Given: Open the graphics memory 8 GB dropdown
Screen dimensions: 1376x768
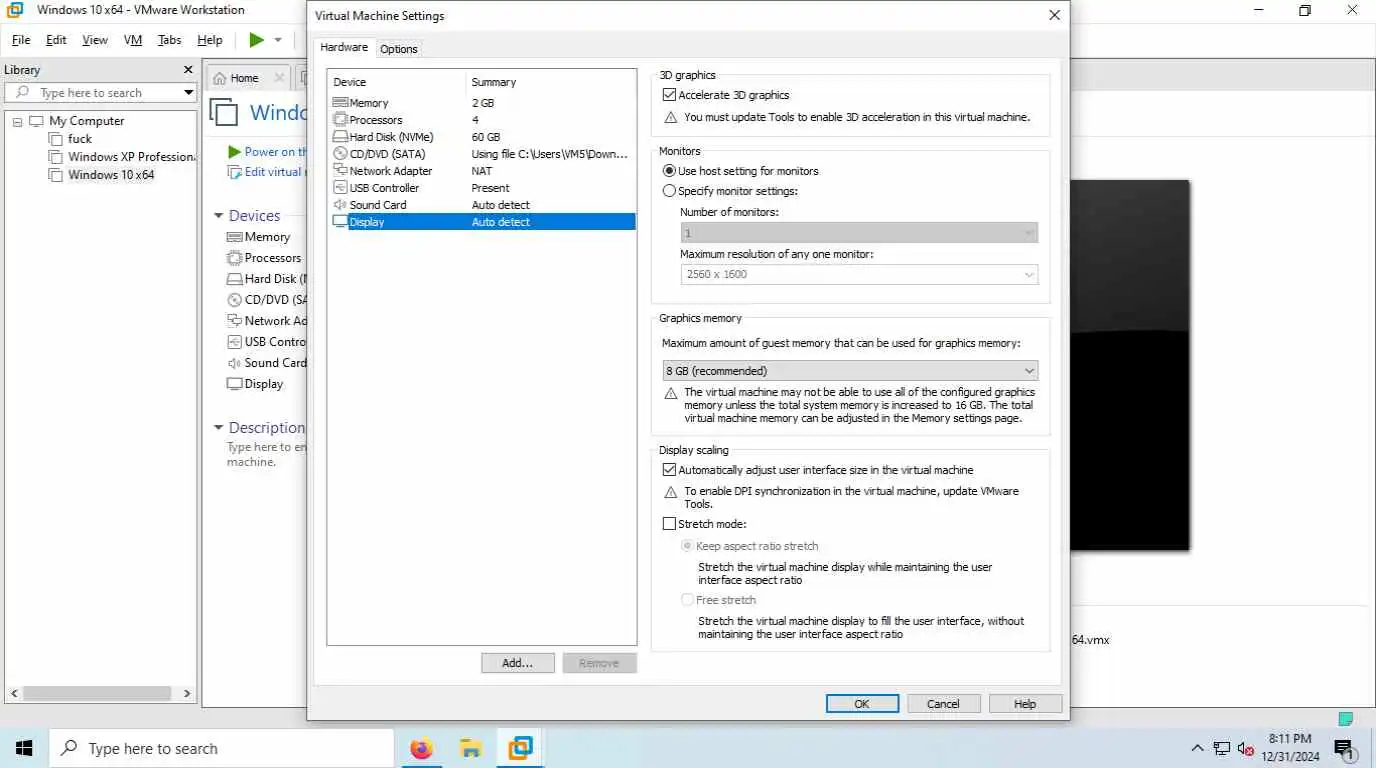Looking at the screenshot, I should pyautogui.click(x=850, y=371).
